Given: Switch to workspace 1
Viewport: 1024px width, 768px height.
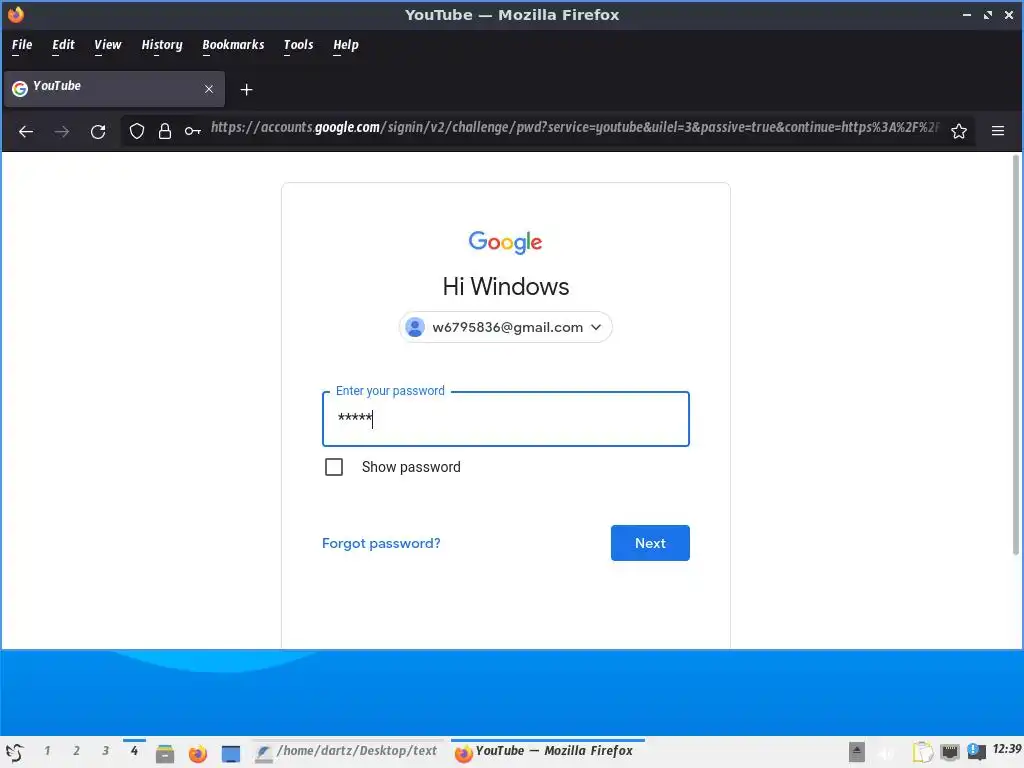Looking at the screenshot, I should click(47, 751).
